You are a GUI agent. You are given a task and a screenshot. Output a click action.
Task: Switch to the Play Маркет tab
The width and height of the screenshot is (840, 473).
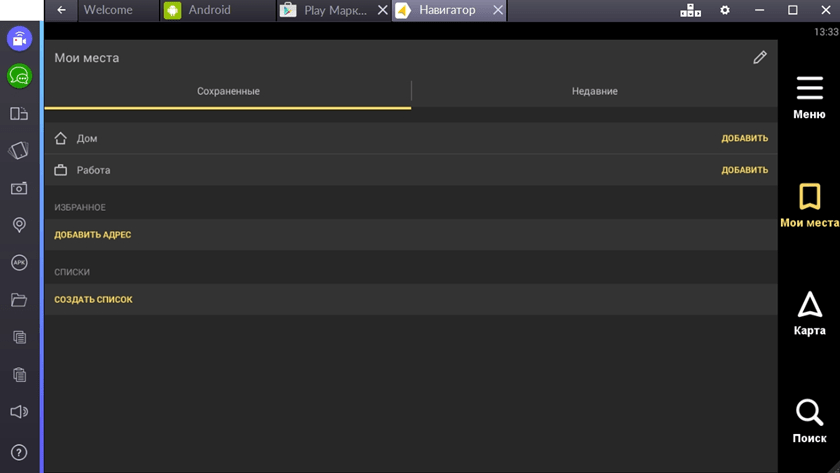click(x=330, y=10)
